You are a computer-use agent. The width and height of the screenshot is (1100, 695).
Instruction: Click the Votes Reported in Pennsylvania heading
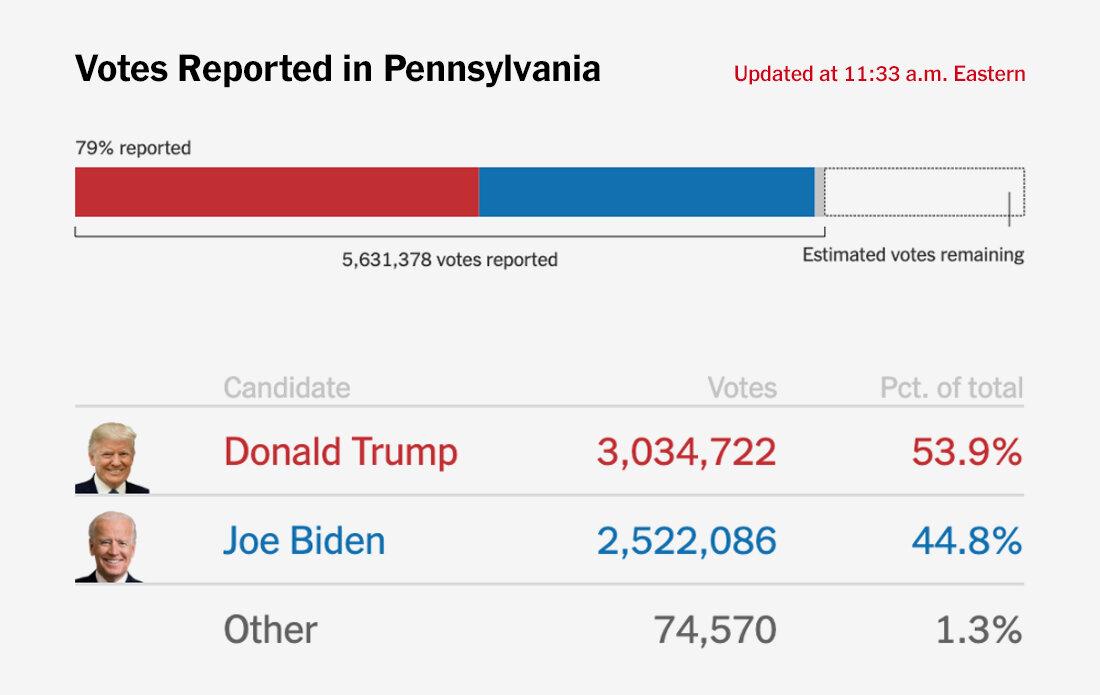[338, 69]
